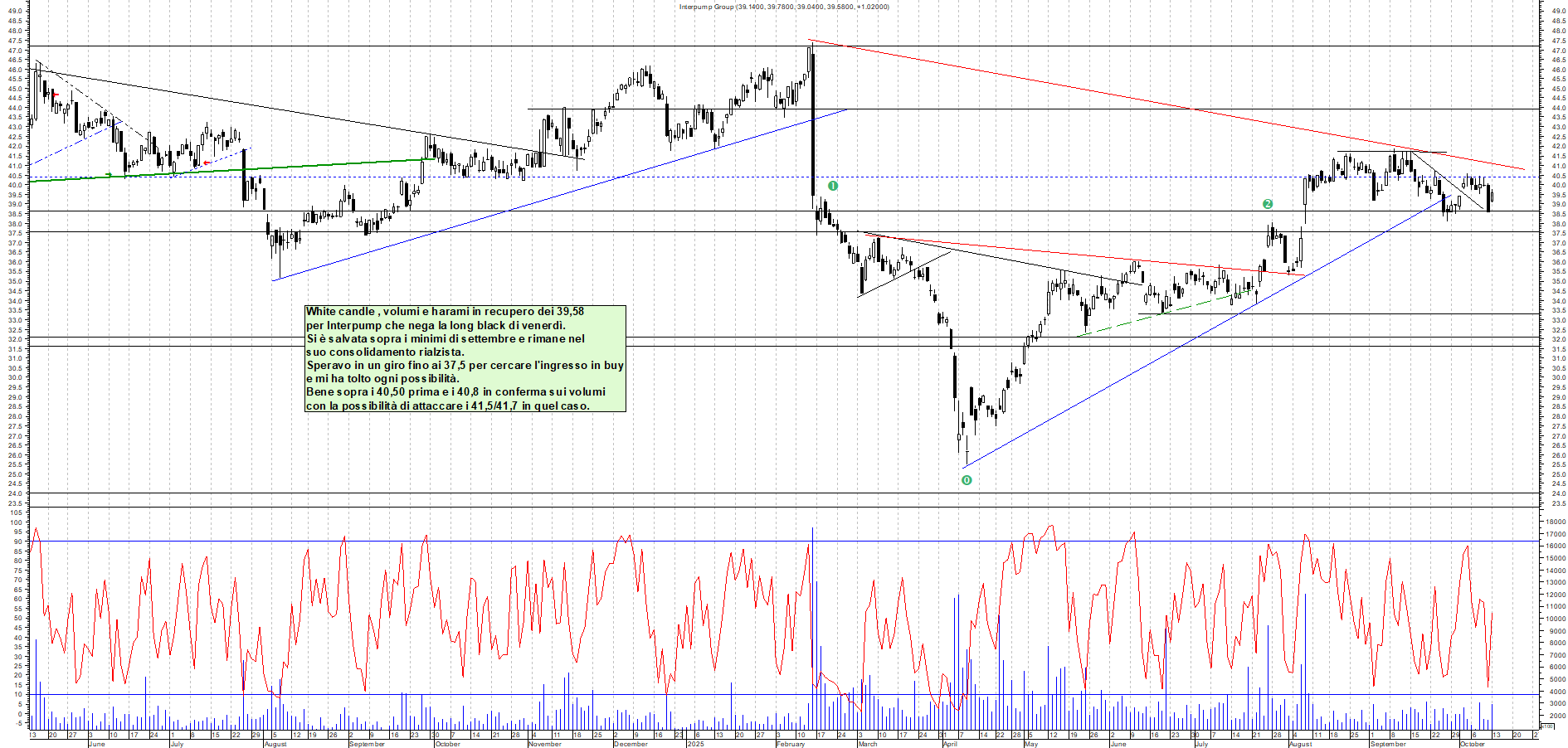Click the November label on the time axis

[544, 744]
